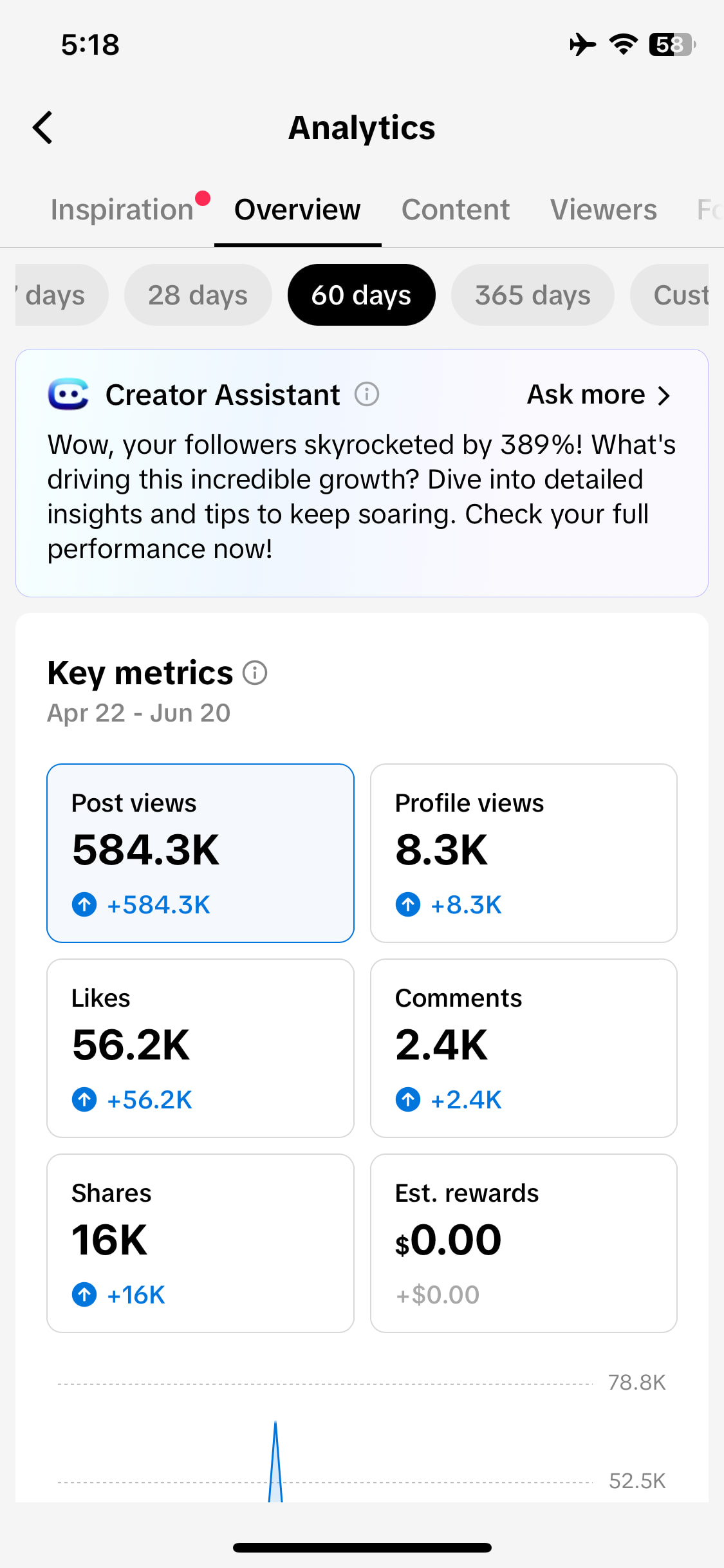Tap the Key metrics info icon
This screenshot has height=1568, width=724.
(x=255, y=673)
